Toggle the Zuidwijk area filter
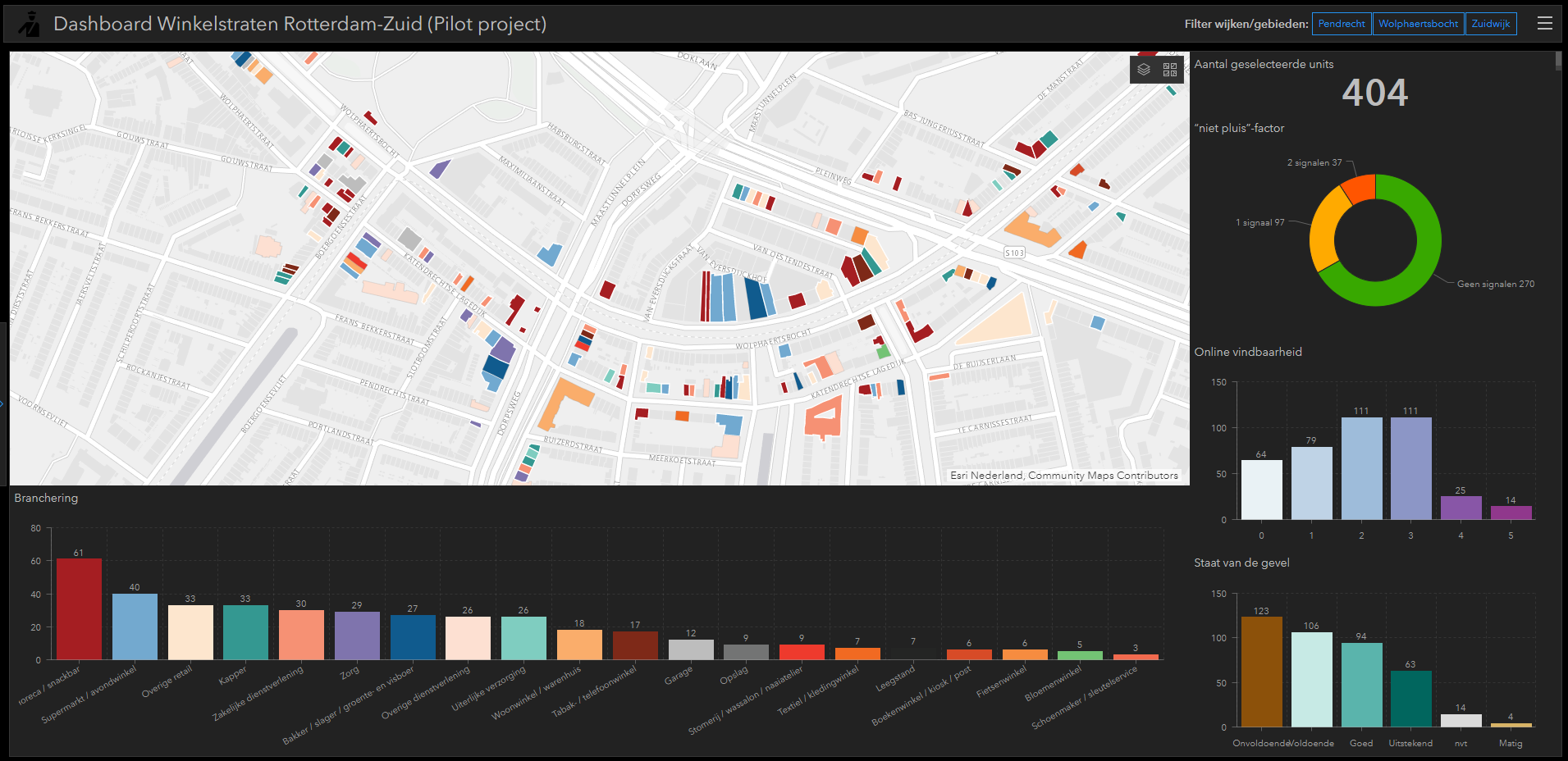1568x761 pixels. pyautogui.click(x=1490, y=24)
